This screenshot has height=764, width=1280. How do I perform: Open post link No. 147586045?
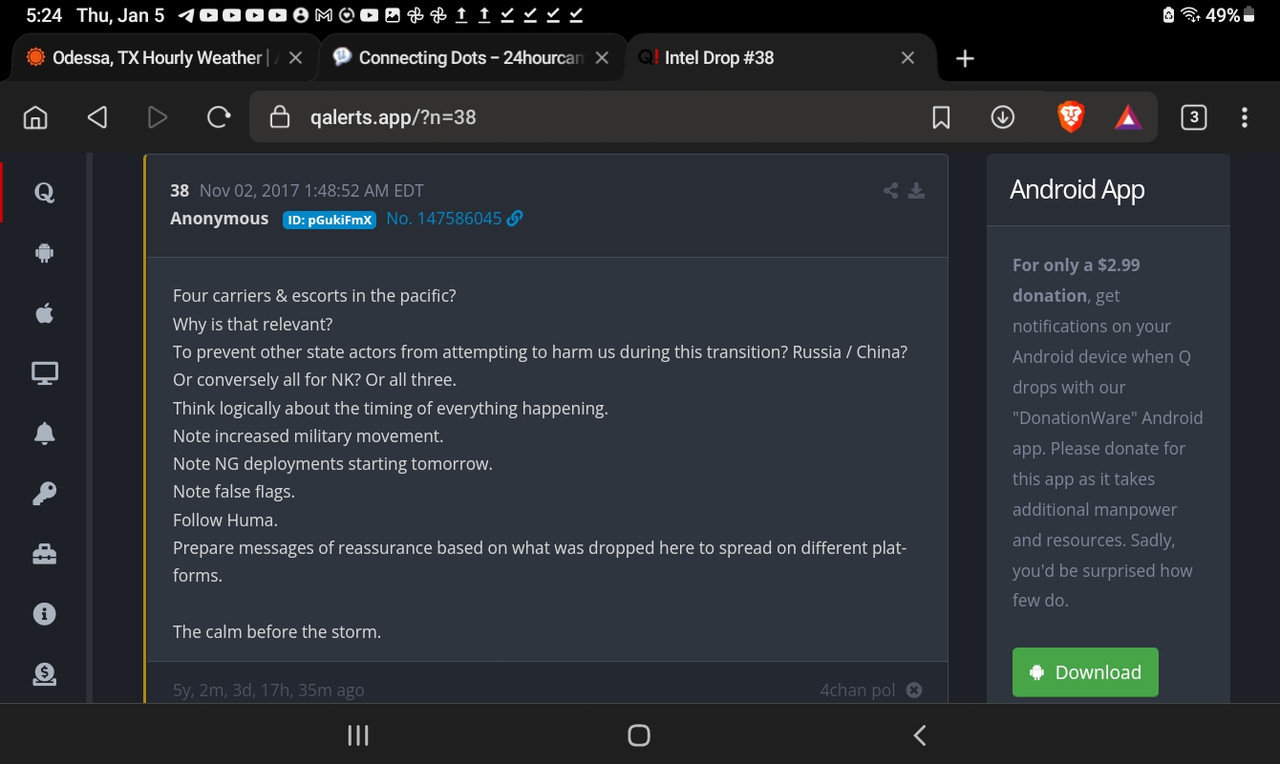444,218
